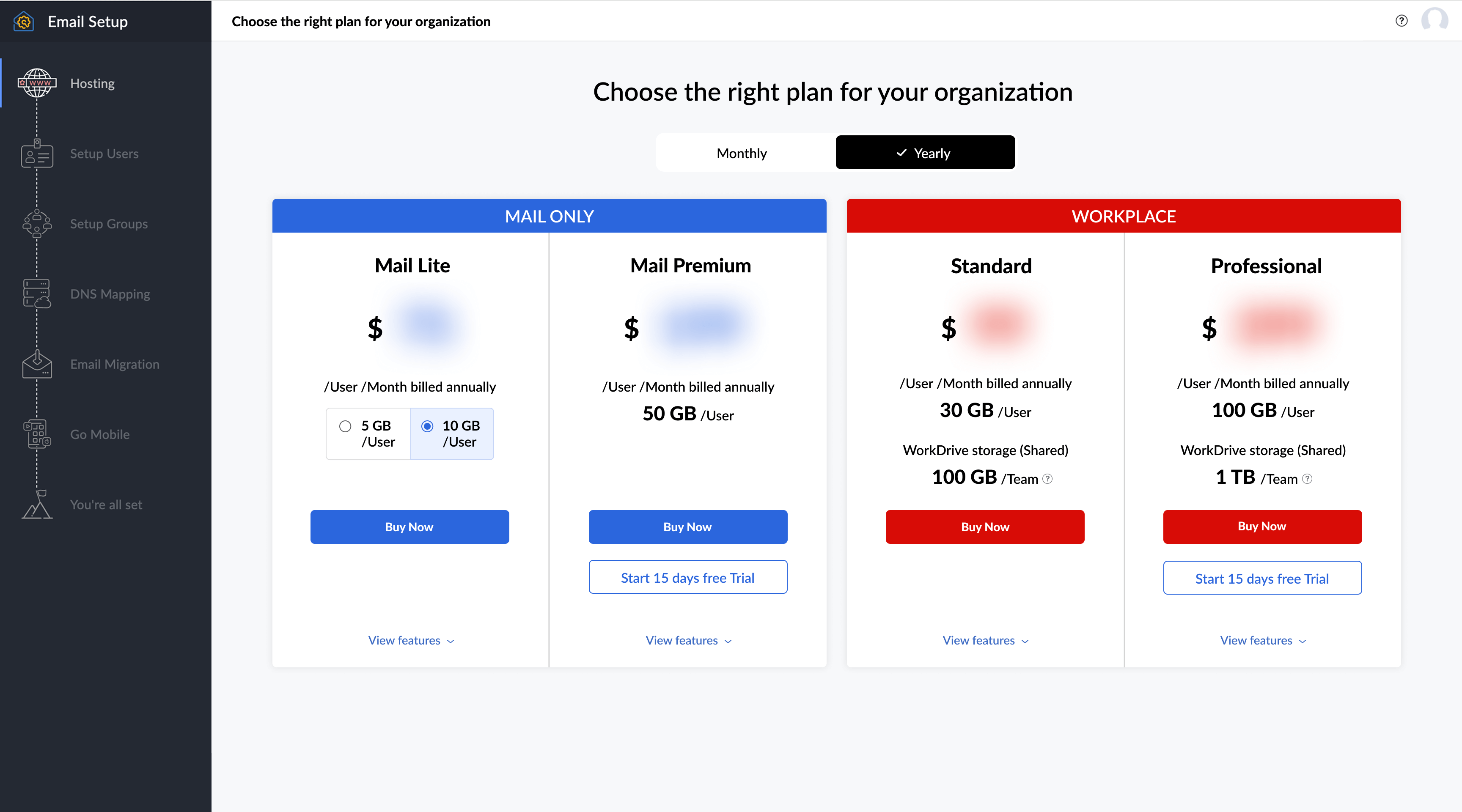The height and width of the screenshot is (812, 1462).
Task: Click Buy Now for Mail Premium
Action: tap(687, 527)
